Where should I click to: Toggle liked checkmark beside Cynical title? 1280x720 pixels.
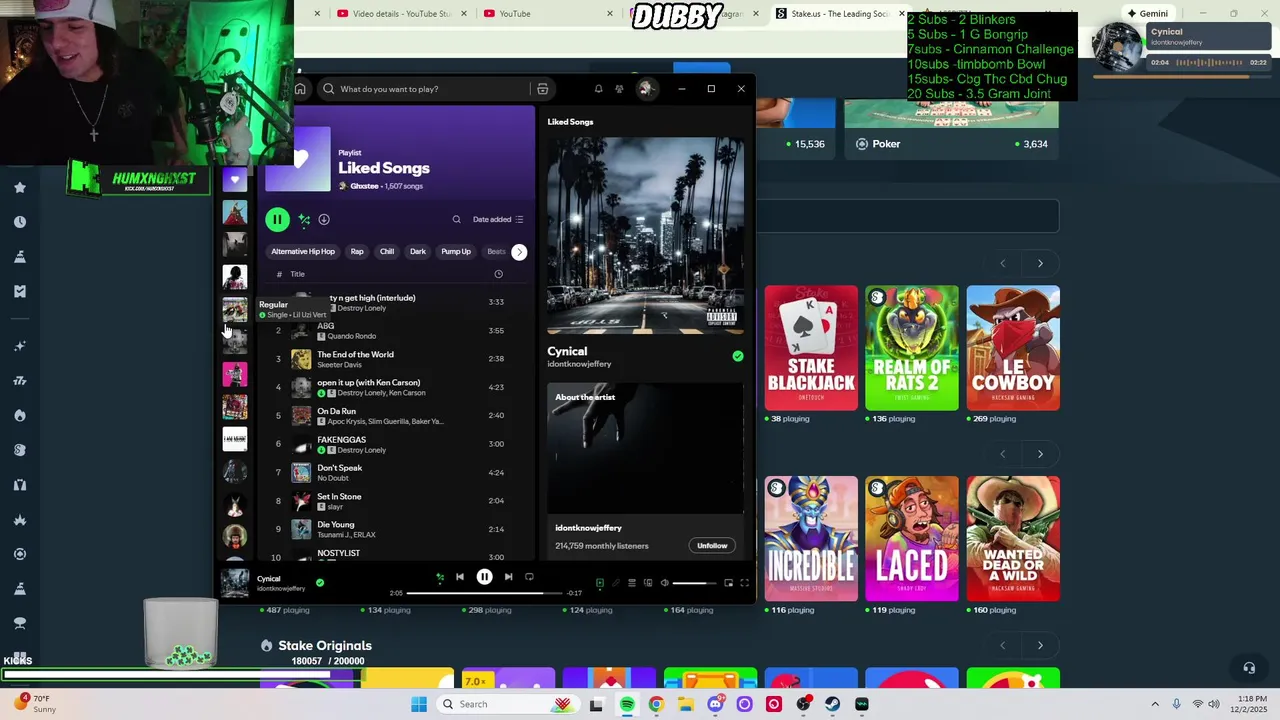[x=738, y=356]
